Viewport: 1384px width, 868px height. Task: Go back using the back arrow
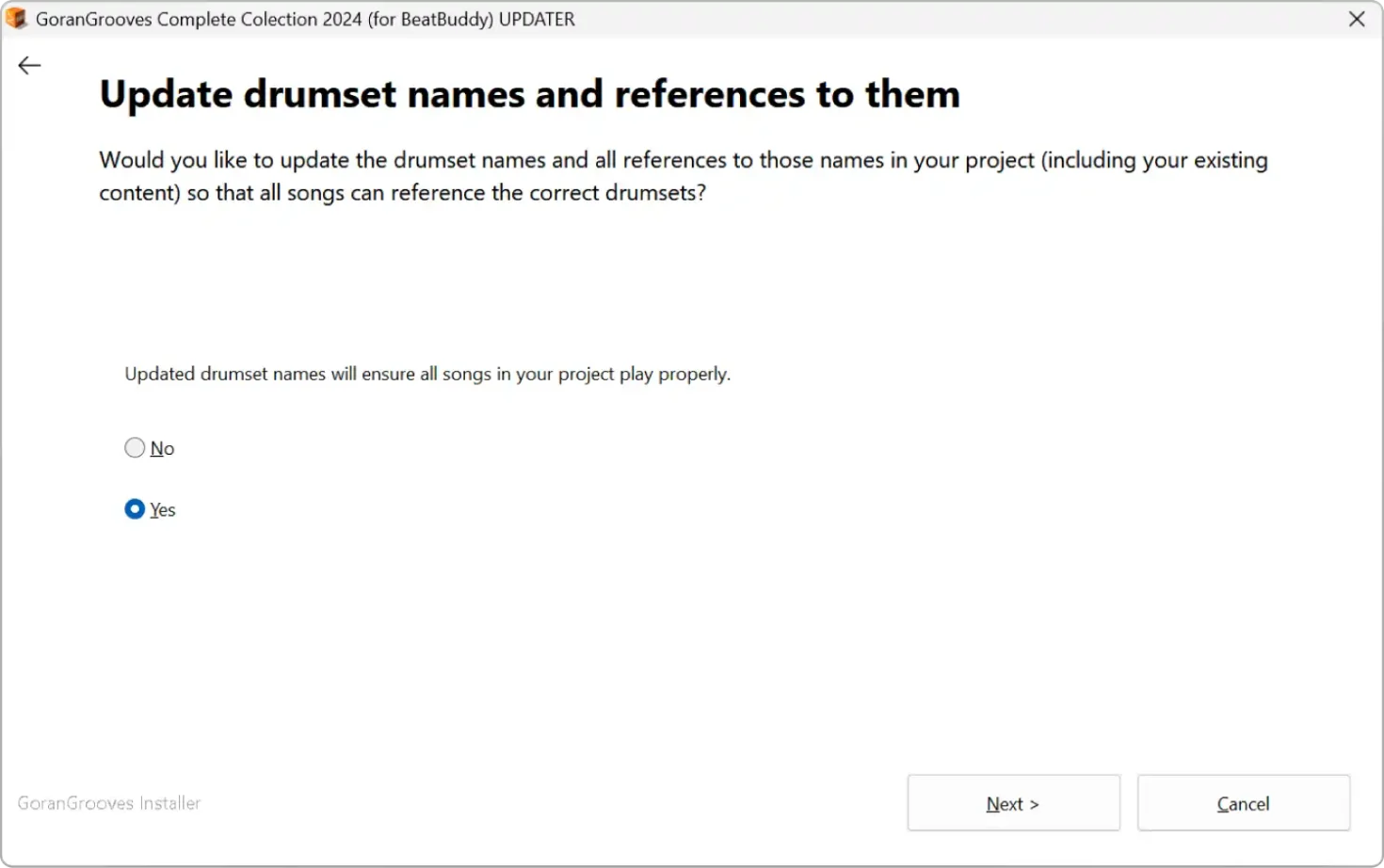pos(30,65)
